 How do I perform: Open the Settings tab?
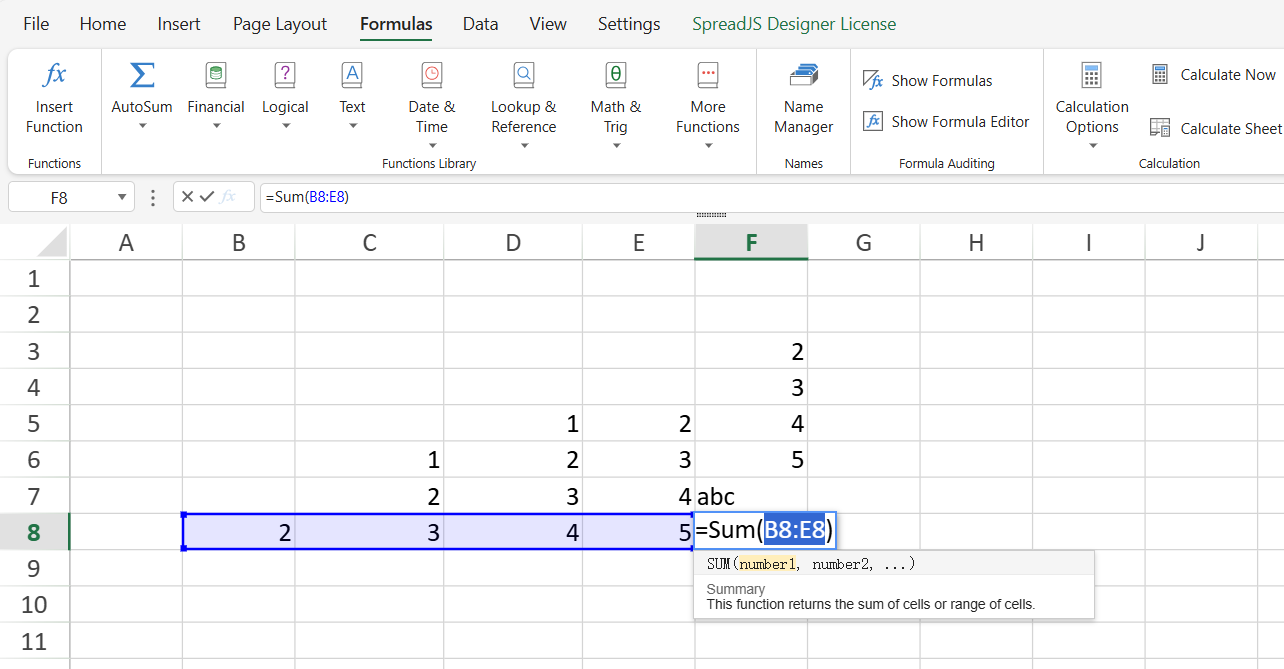tap(629, 24)
